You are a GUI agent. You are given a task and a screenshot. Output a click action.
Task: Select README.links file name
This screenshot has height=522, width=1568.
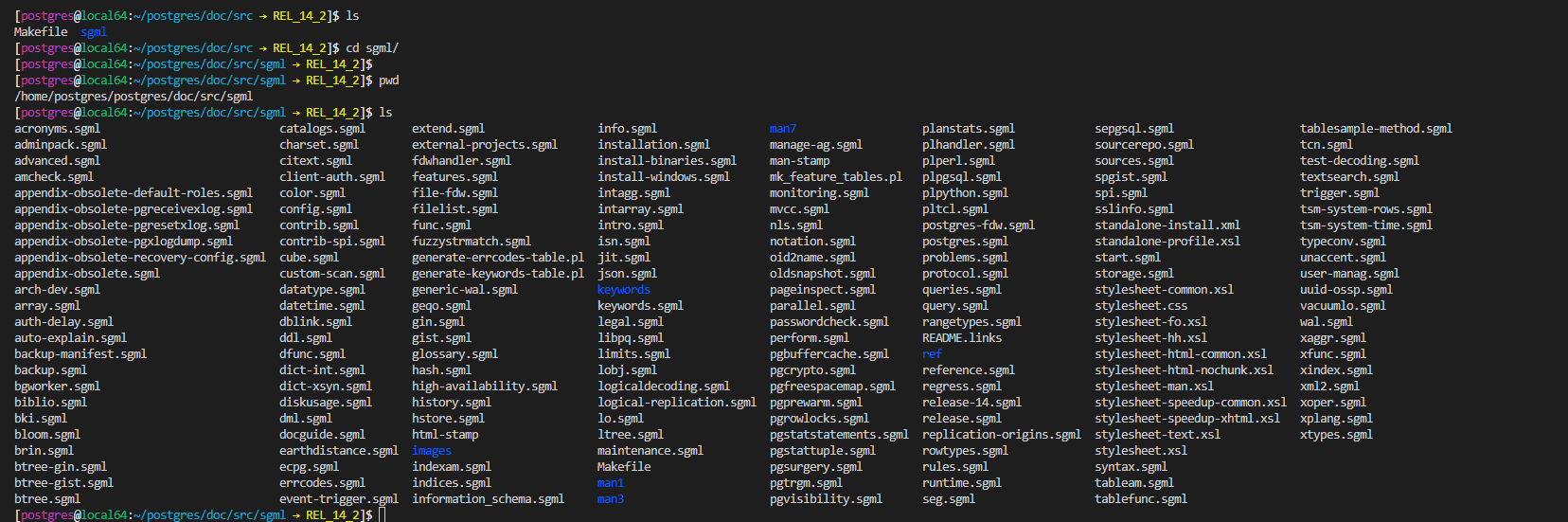(x=962, y=338)
